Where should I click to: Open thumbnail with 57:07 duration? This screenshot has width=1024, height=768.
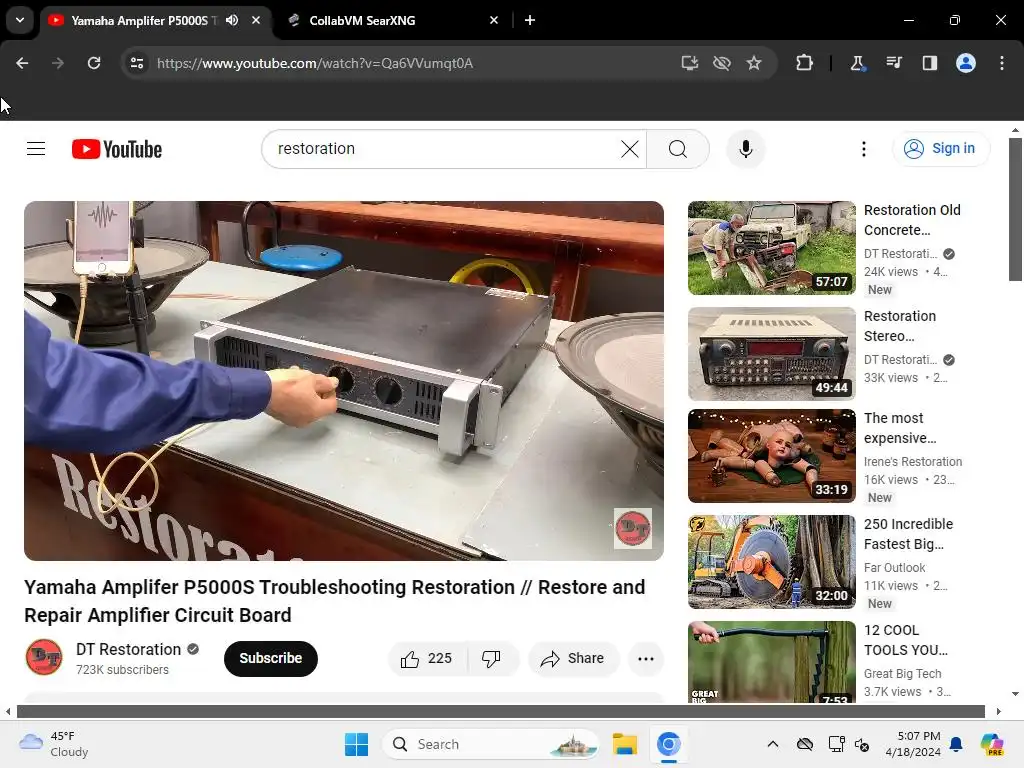[x=771, y=248]
